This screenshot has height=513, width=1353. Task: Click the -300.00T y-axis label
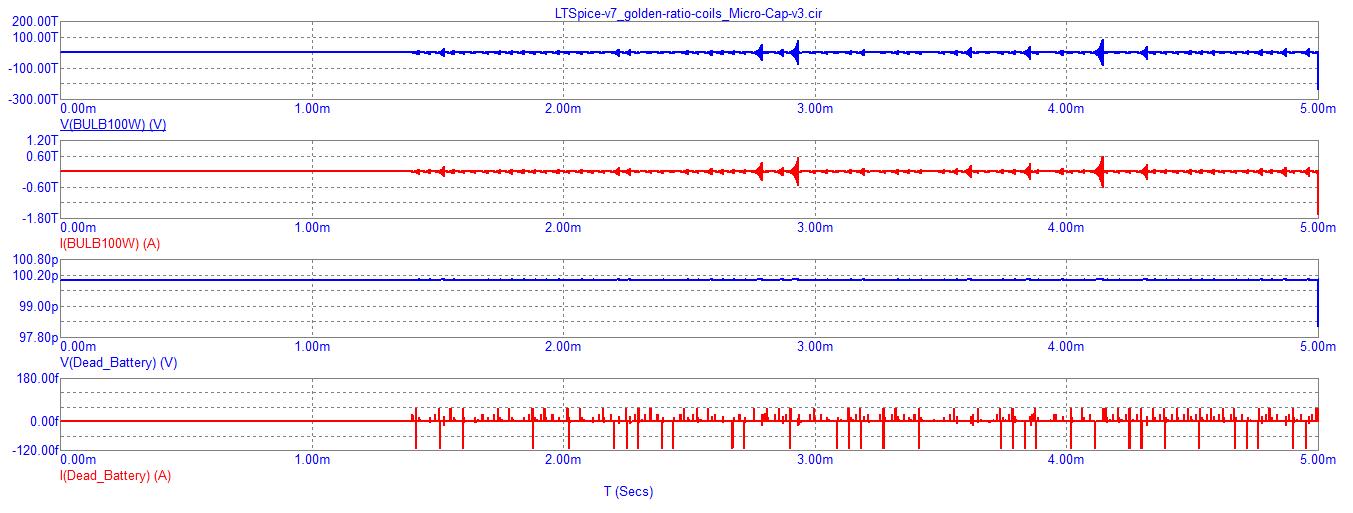[33, 100]
